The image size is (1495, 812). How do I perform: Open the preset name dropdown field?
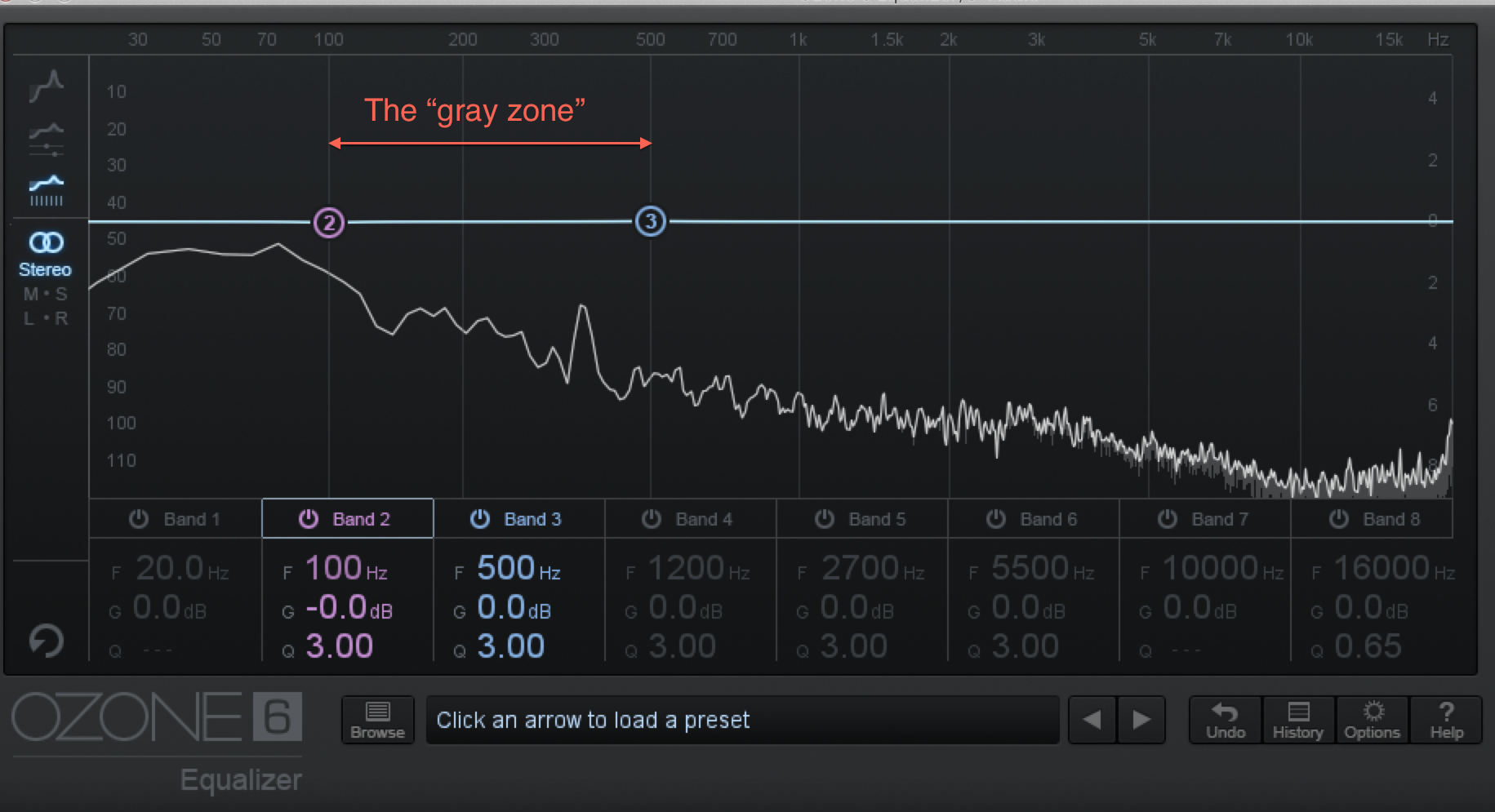coord(741,720)
